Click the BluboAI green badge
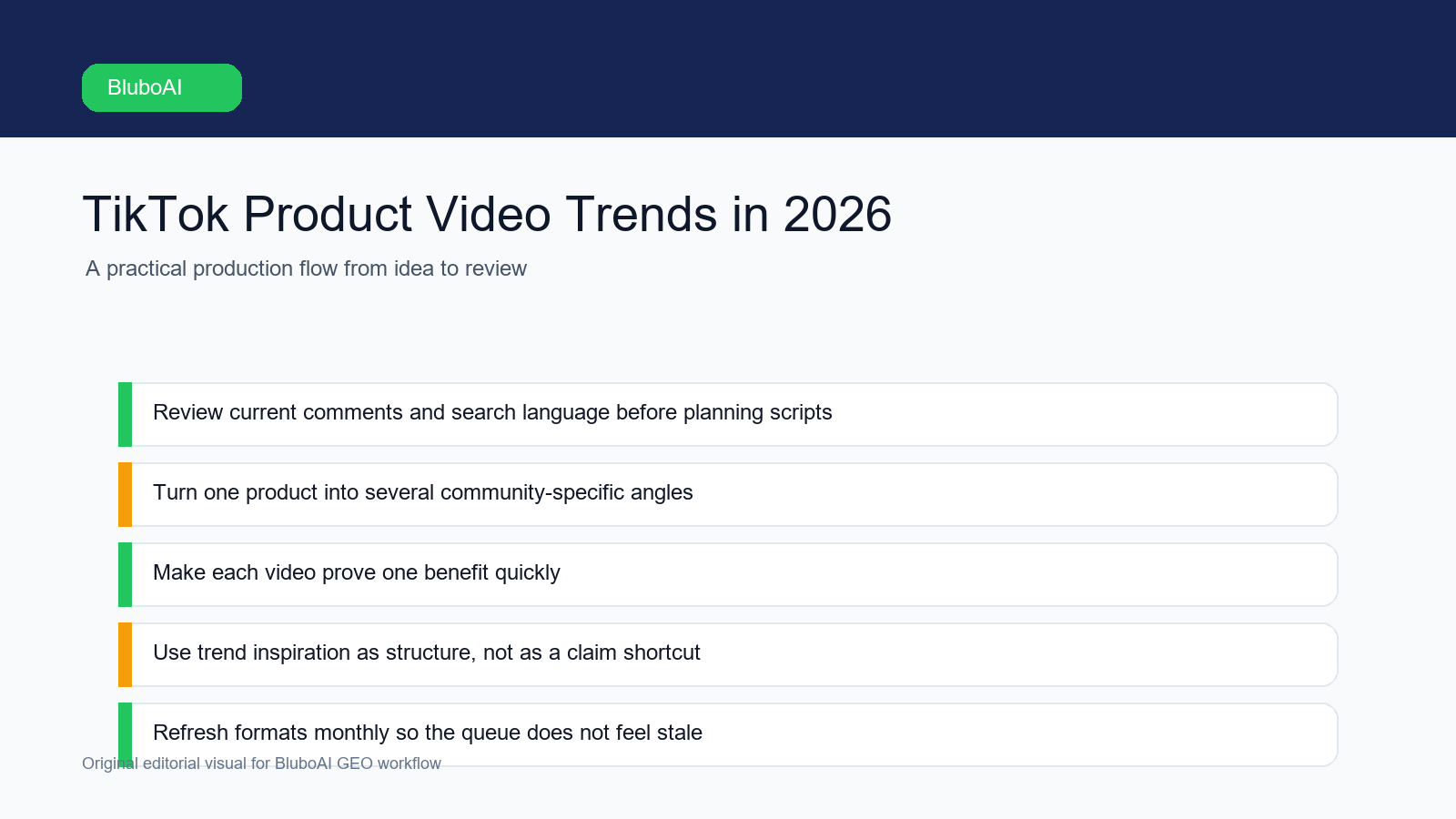Screen dimensions: 1456x819 (x=162, y=87)
